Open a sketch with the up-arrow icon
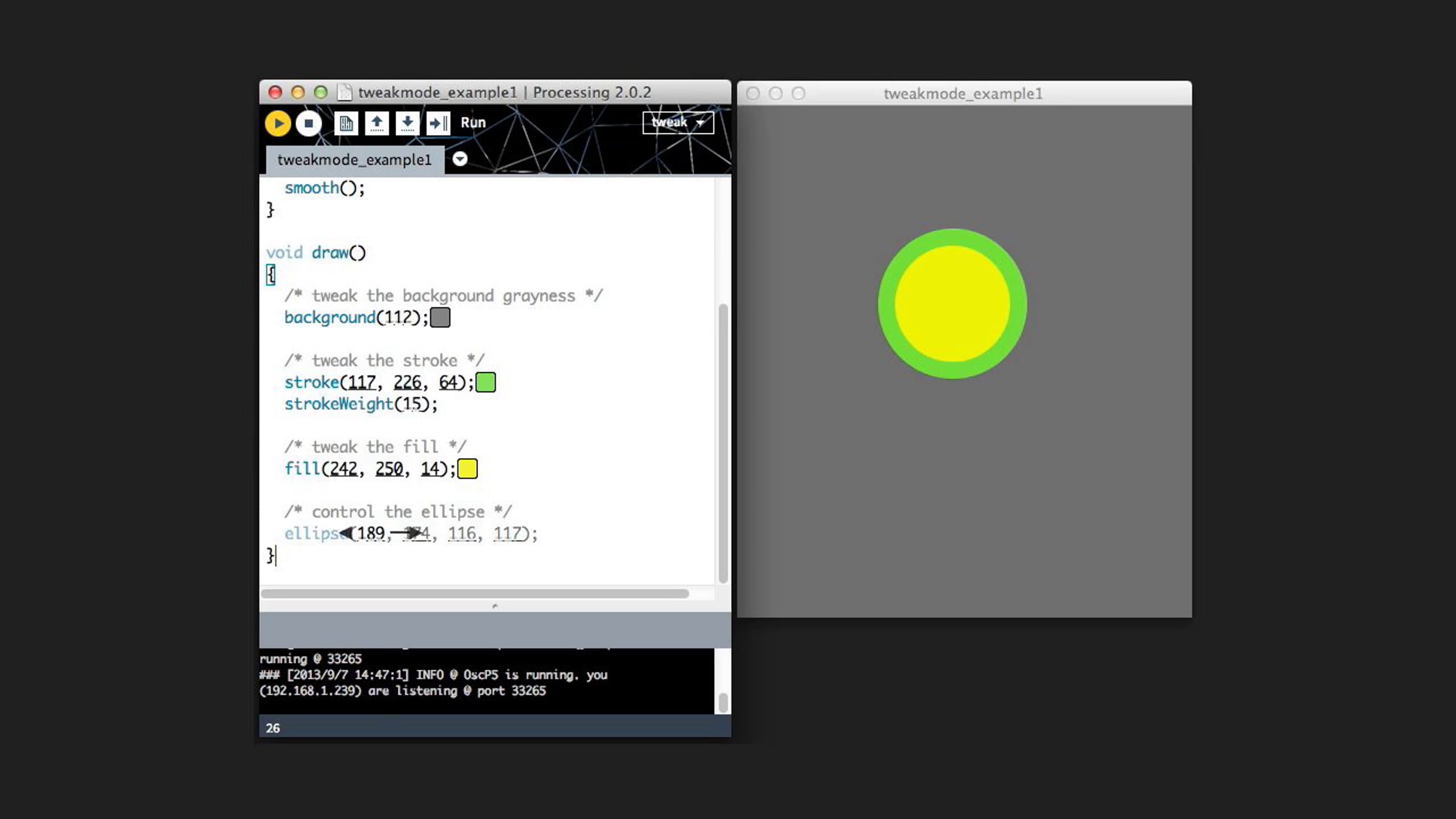Screen dimensions: 1456x819 pos(377,123)
